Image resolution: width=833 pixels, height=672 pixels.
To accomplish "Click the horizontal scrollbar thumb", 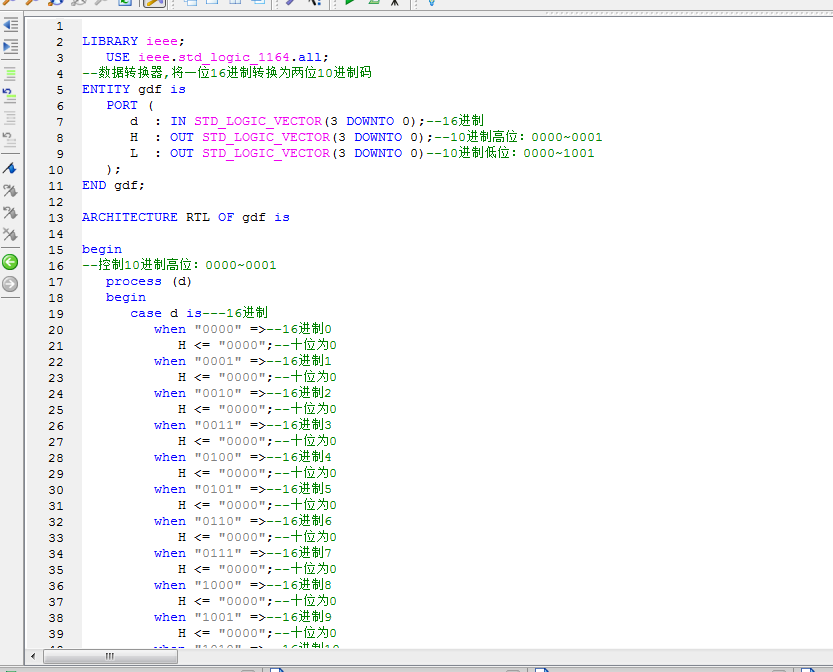I will (110, 656).
